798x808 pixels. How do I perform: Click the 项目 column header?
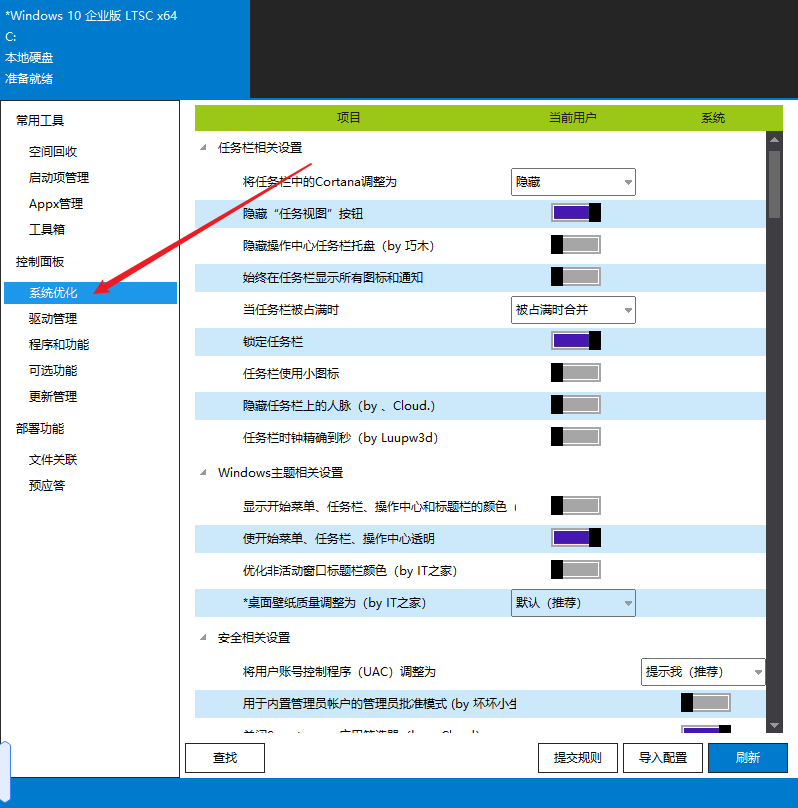(x=349, y=117)
